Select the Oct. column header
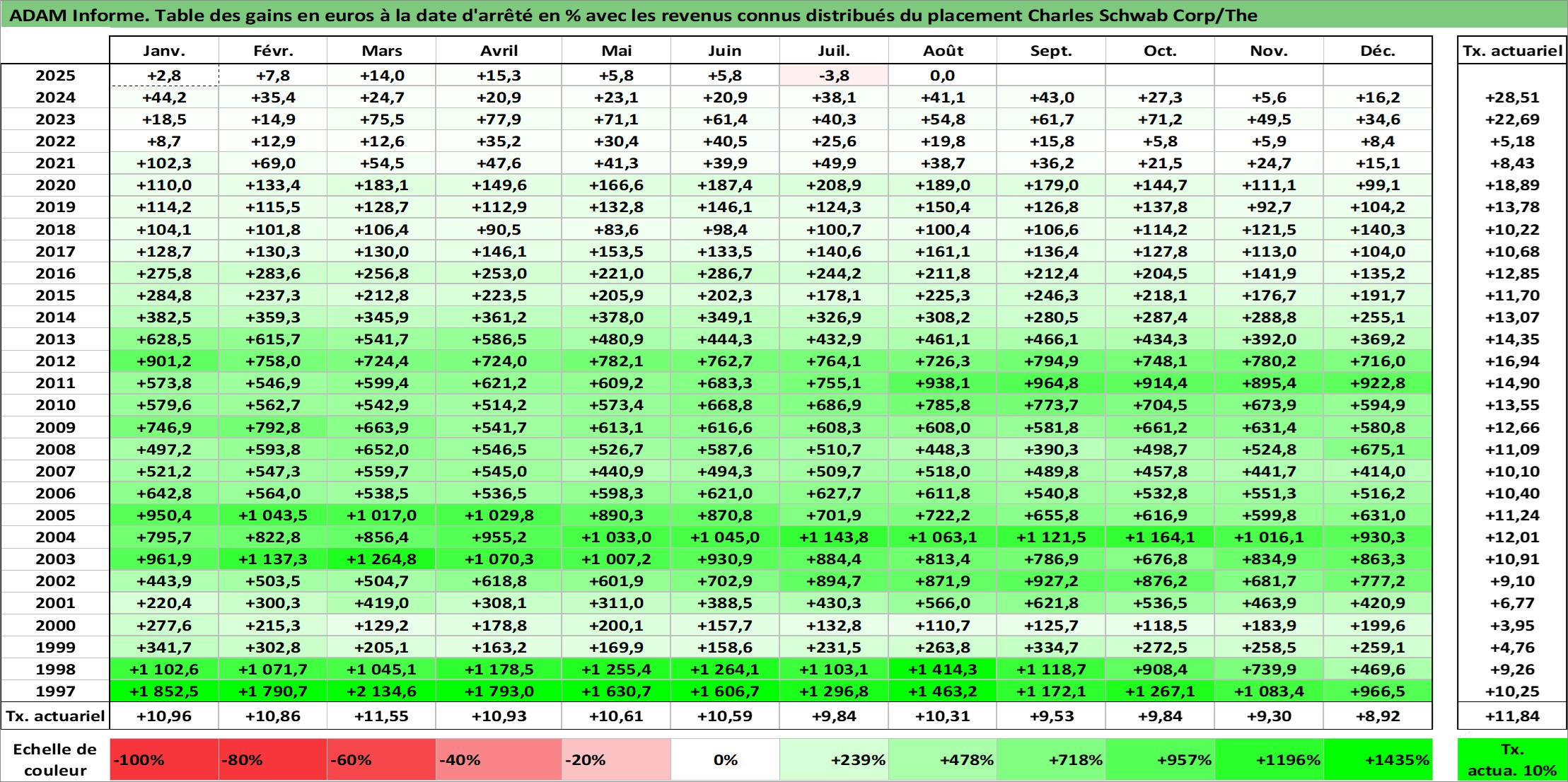1568x782 pixels. click(x=1160, y=50)
